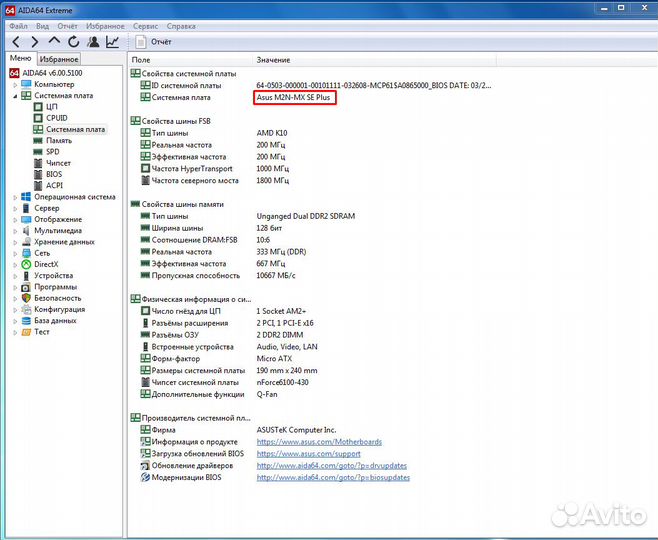This screenshot has width=658, height=540.
Task: Select the Пропускная способность row
Action: pyautogui.click(x=217, y=276)
